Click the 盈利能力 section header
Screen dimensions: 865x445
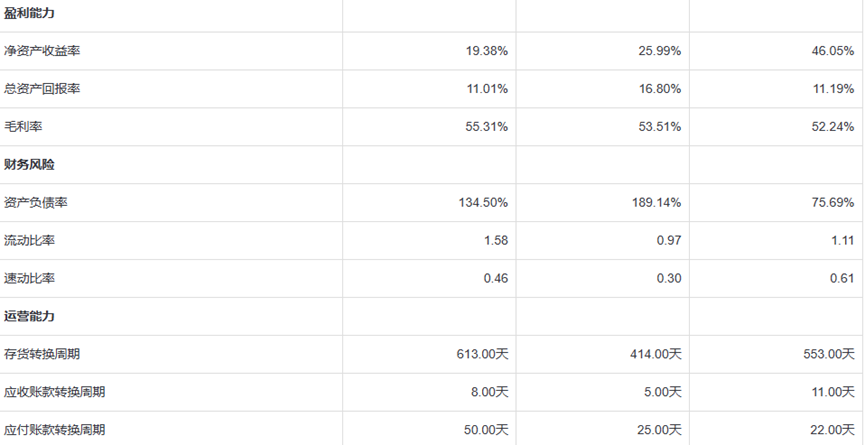tap(27, 12)
